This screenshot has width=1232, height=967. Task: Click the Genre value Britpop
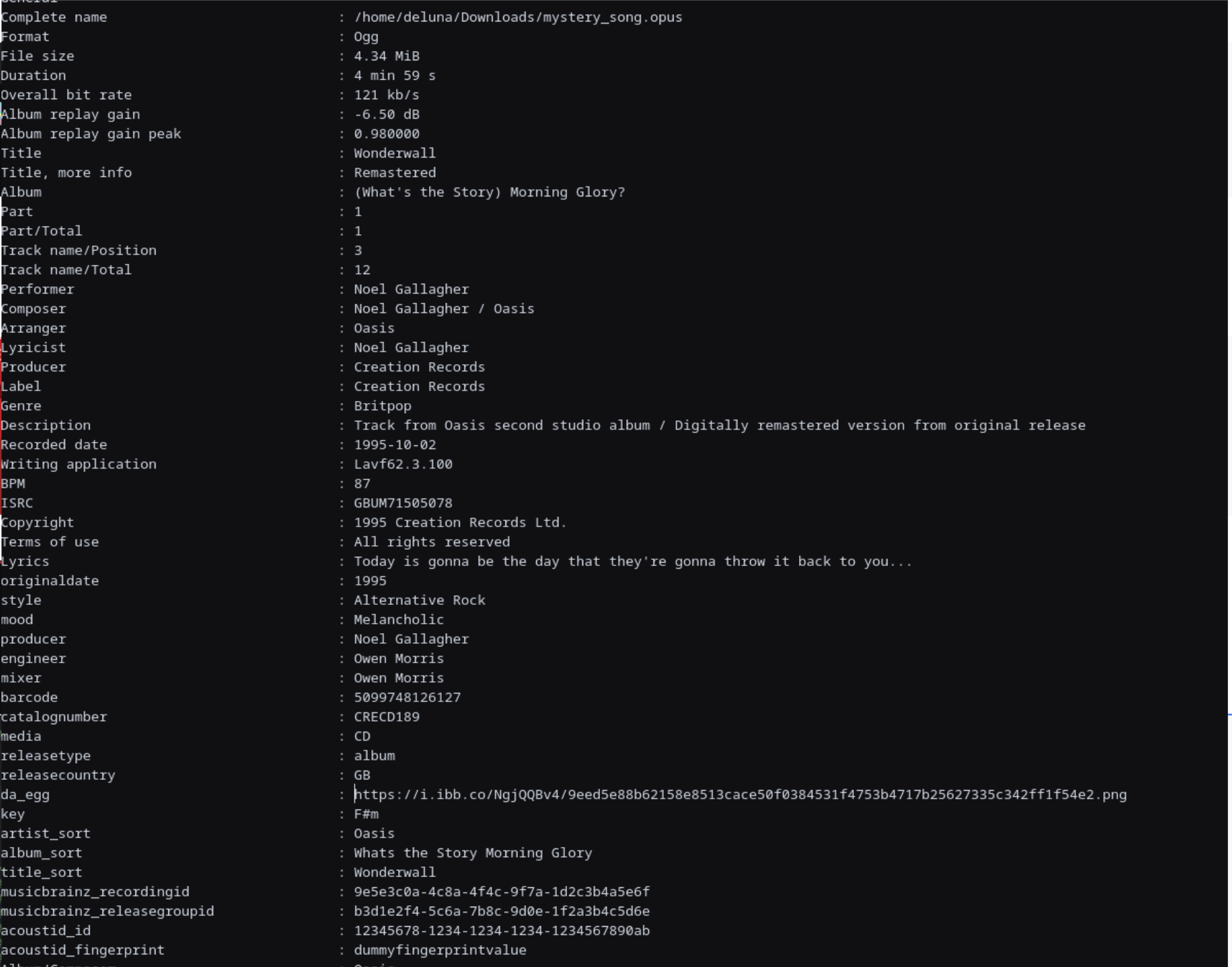point(383,406)
